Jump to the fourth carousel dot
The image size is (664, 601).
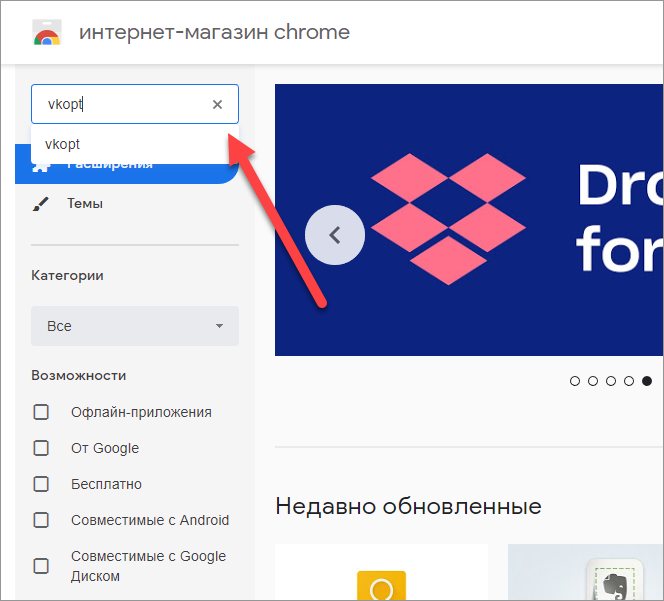[x=629, y=381]
